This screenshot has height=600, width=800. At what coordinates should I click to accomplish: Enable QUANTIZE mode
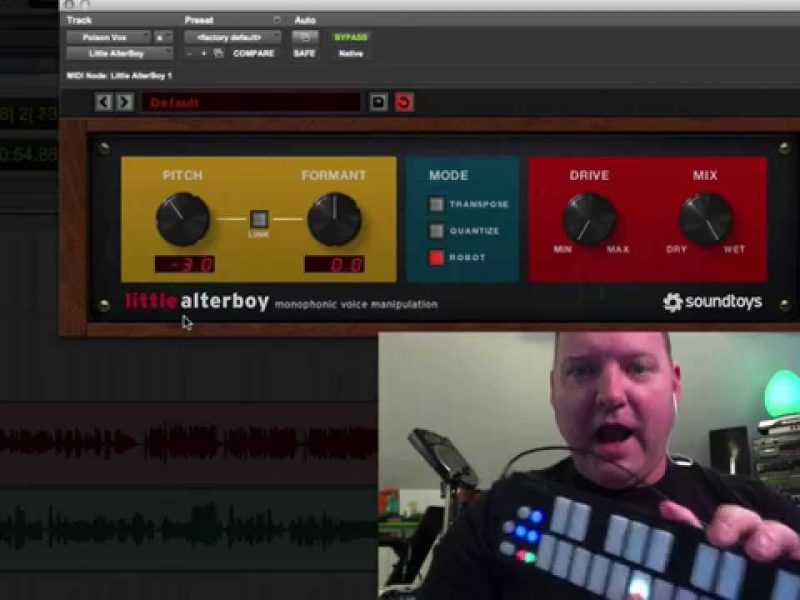(x=436, y=231)
